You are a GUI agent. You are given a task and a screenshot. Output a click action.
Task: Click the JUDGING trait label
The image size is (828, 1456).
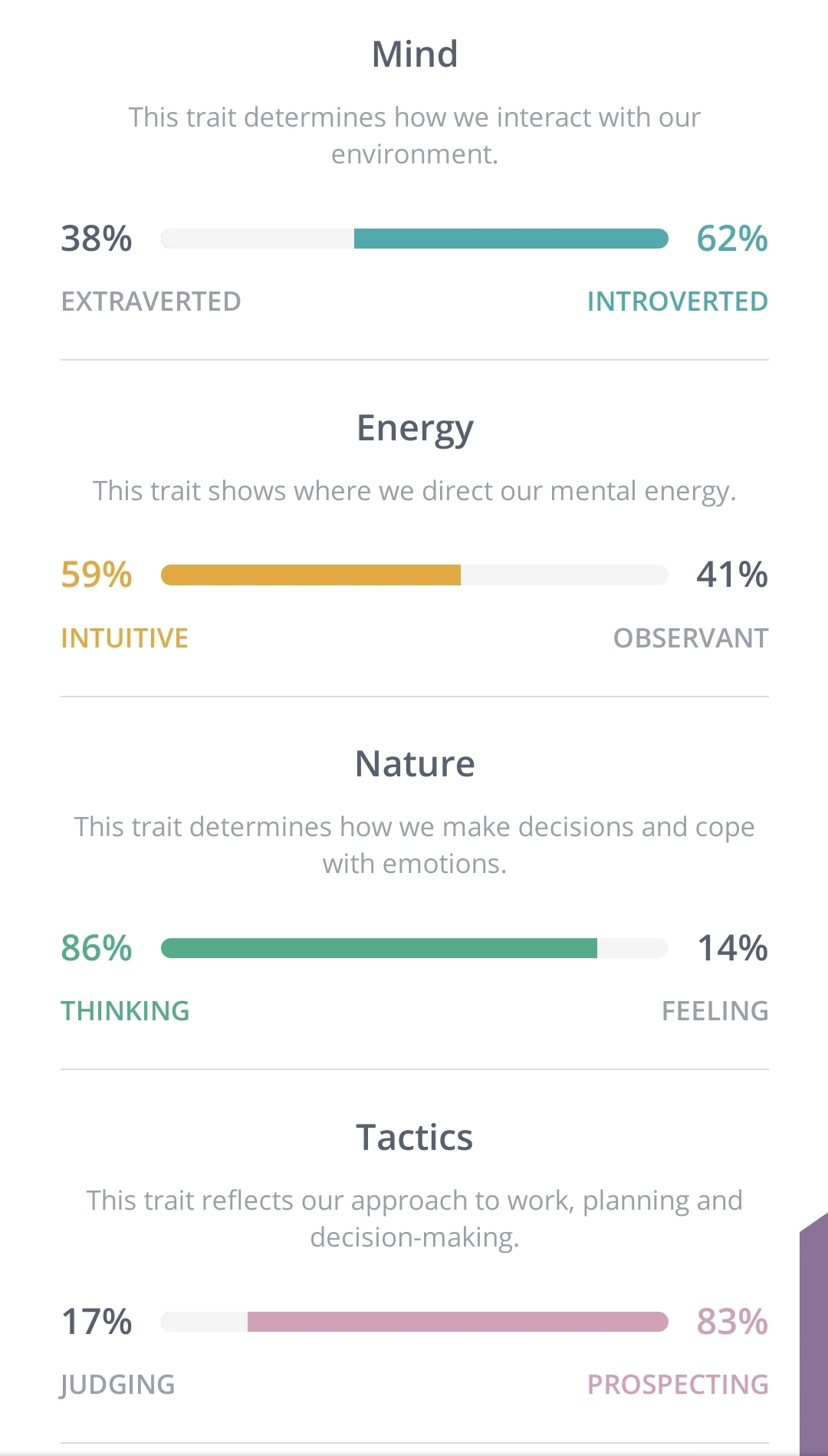click(x=118, y=1385)
